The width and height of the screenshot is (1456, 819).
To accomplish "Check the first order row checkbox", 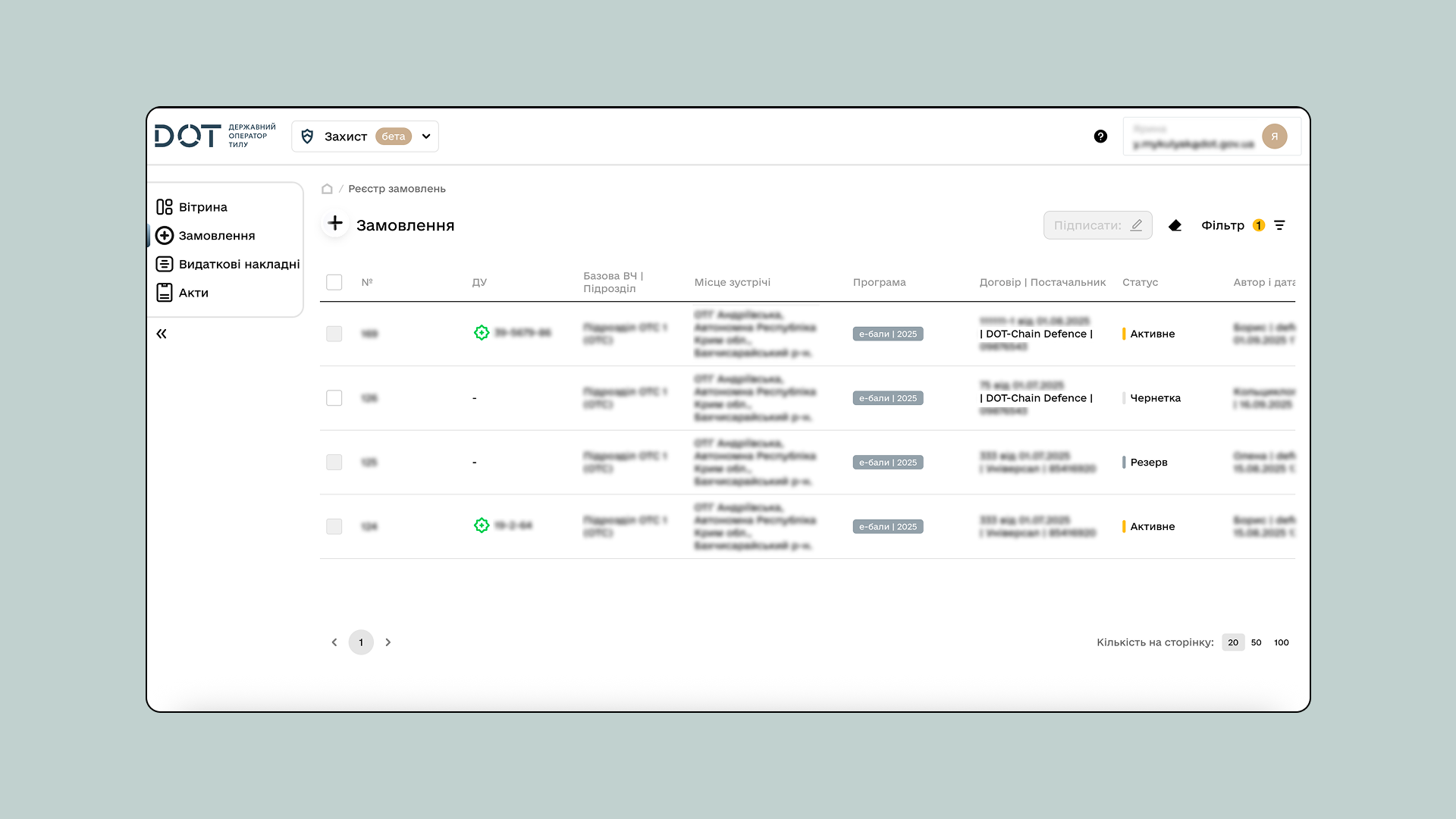I will click(334, 334).
